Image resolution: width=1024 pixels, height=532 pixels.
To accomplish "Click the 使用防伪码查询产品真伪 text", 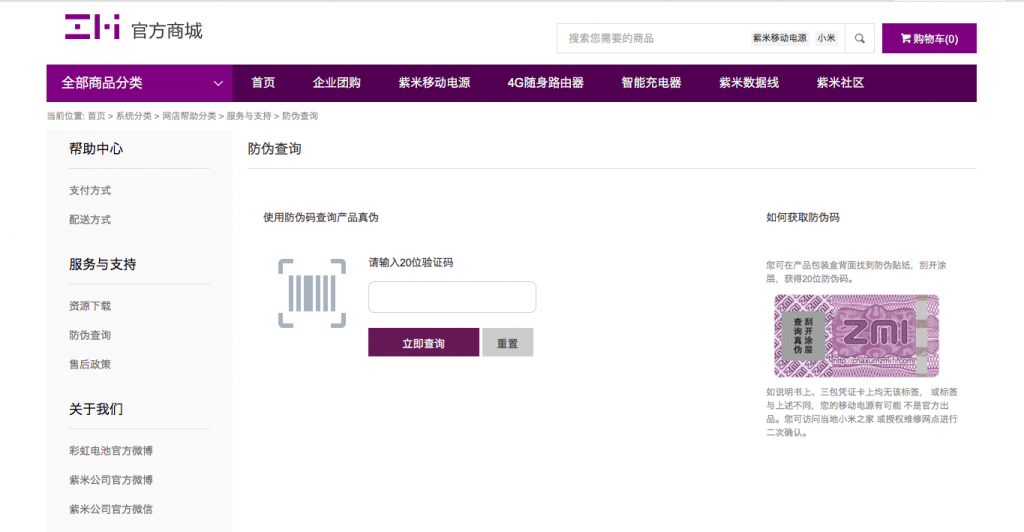I will 321,217.
